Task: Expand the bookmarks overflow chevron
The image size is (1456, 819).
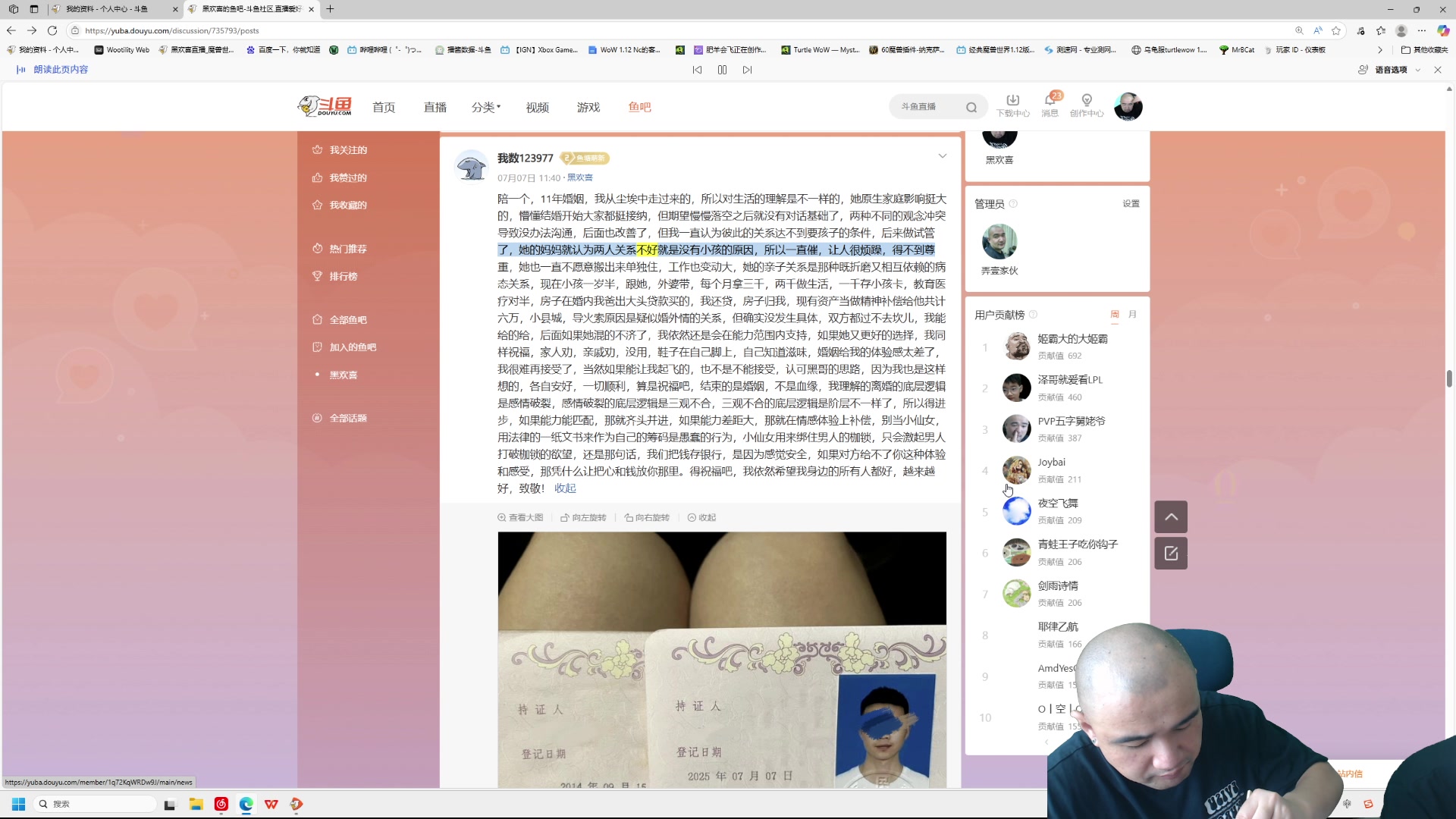Action: click(x=1380, y=50)
